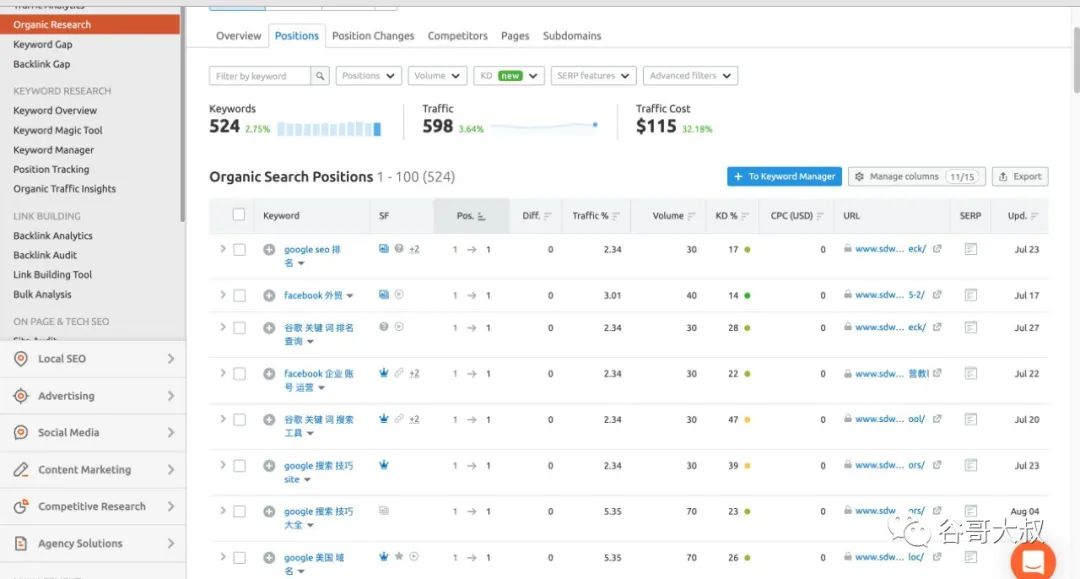Screen dimensions: 1080x579
Task: Click the Keywords trend bar chart
Action: click(329, 129)
